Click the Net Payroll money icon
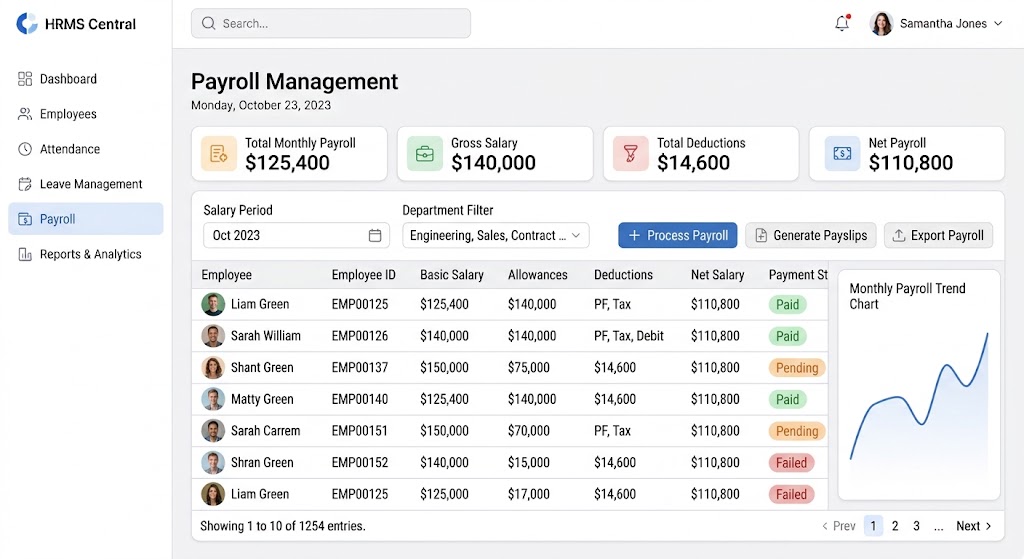 842,153
